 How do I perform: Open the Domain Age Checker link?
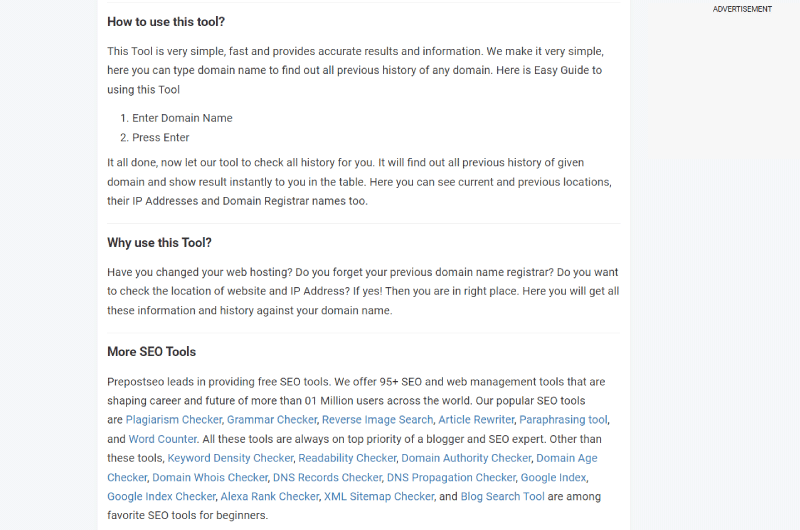pos(566,458)
